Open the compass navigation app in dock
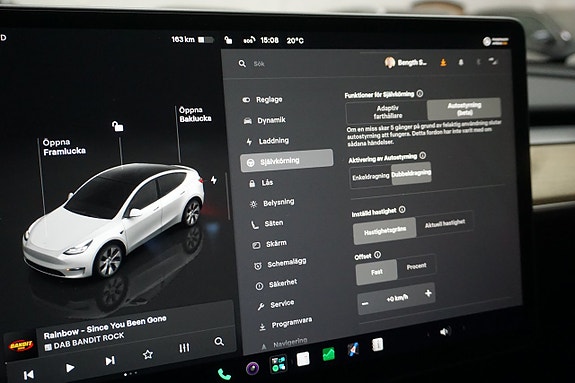The width and height of the screenshot is (575, 383). (x=353, y=350)
